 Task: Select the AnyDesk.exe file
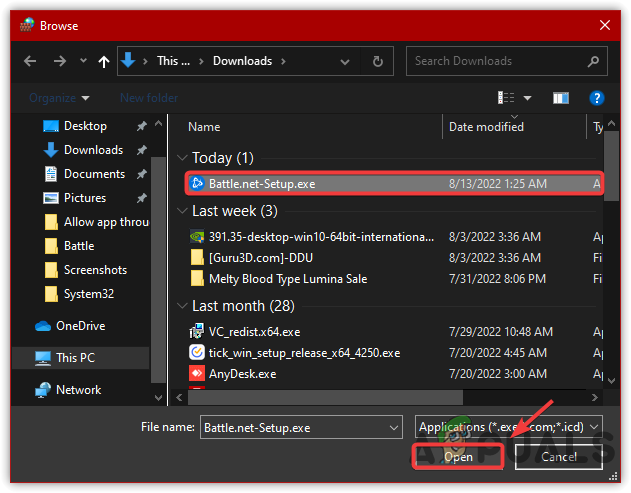[x=242, y=374]
